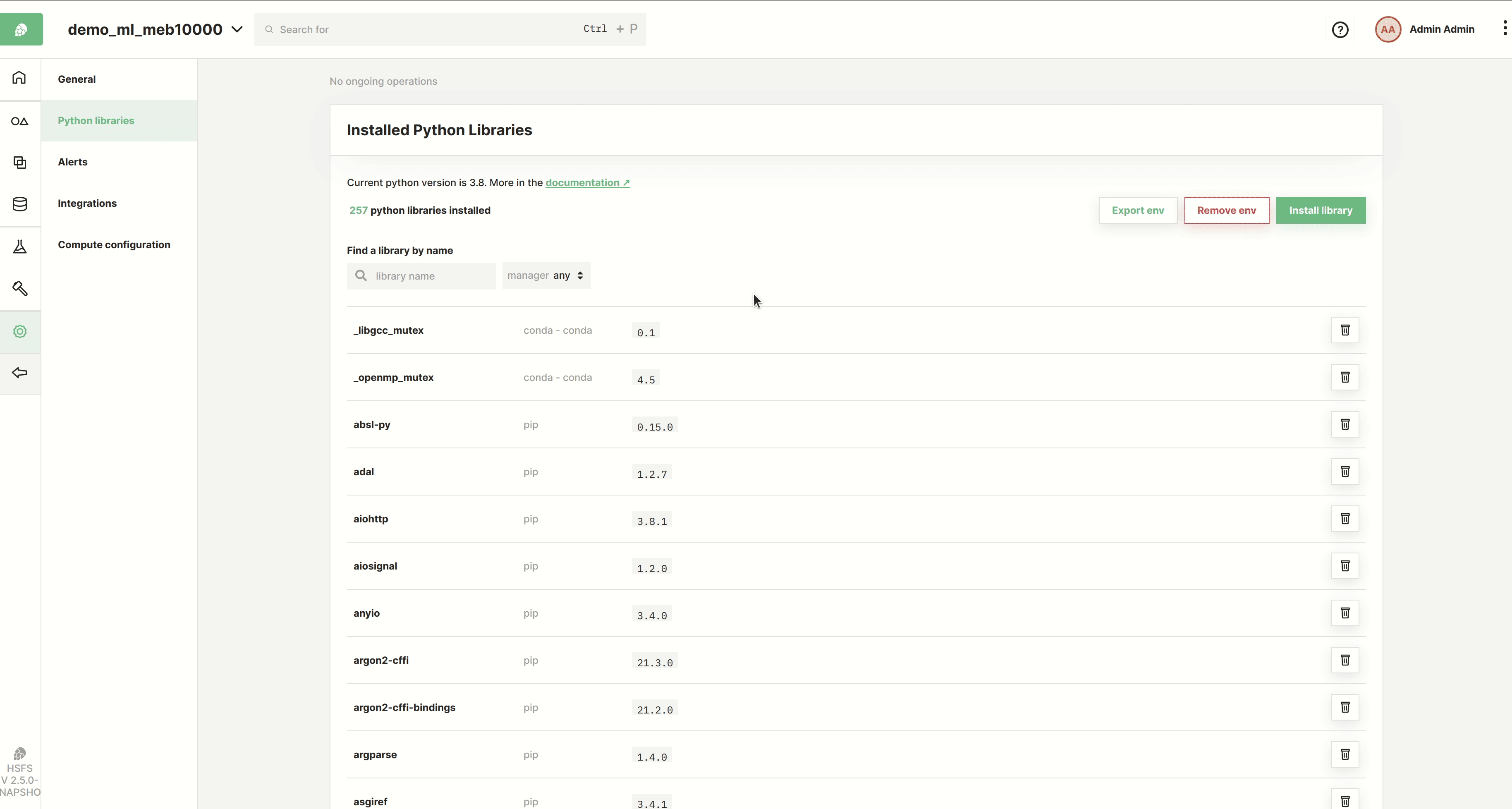Open Compute configuration settings
Screen dimensions: 1512x809
tap(119, 245)
